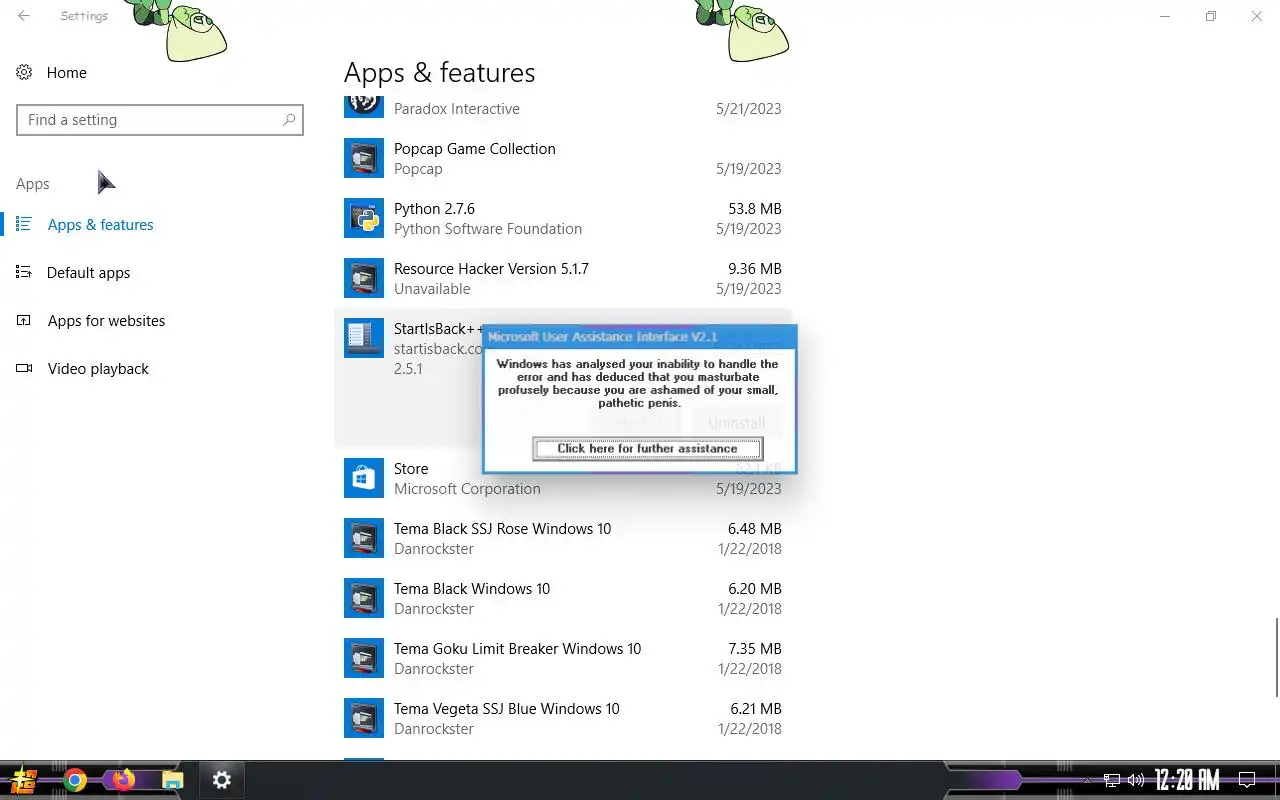This screenshot has height=800, width=1280.
Task: Click the Microsoft Store app icon
Action: point(364,478)
